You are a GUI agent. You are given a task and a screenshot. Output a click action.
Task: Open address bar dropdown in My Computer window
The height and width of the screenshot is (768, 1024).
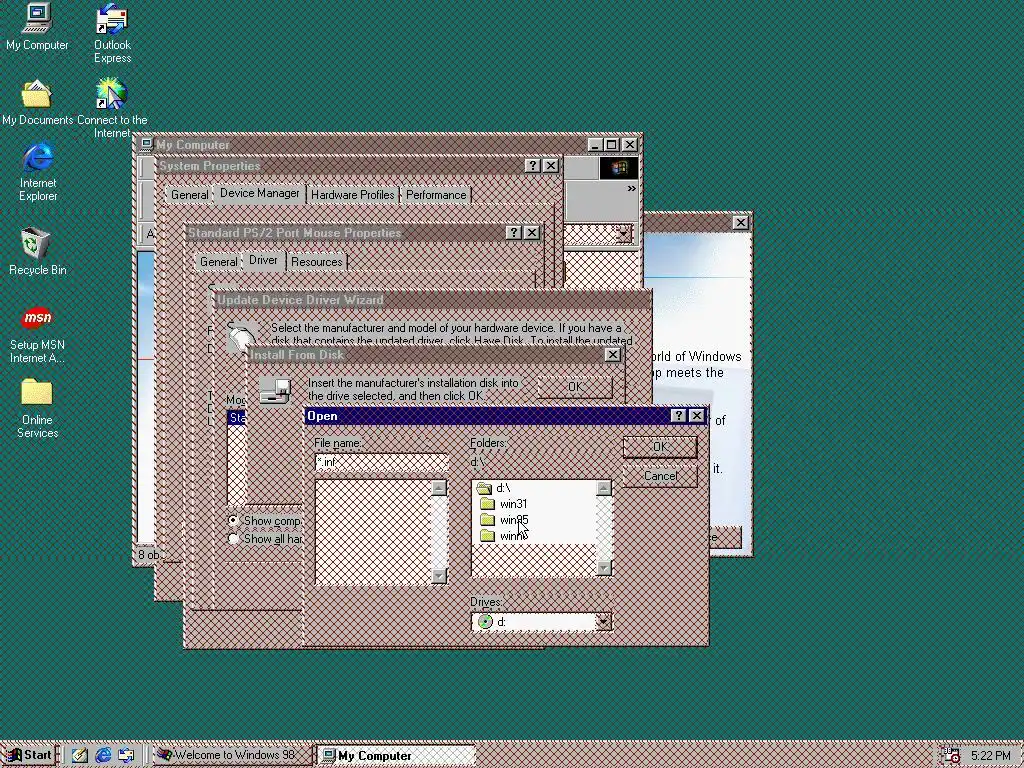coord(624,234)
